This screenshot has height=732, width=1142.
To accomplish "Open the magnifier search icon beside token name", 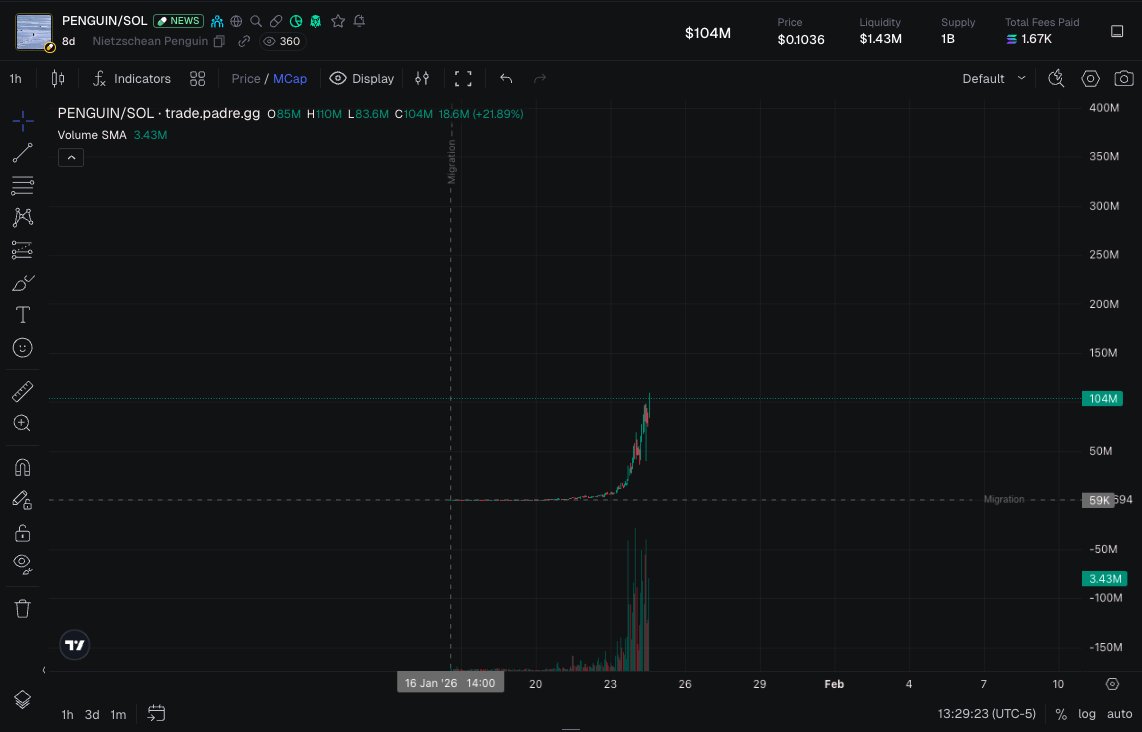I will point(256,21).
